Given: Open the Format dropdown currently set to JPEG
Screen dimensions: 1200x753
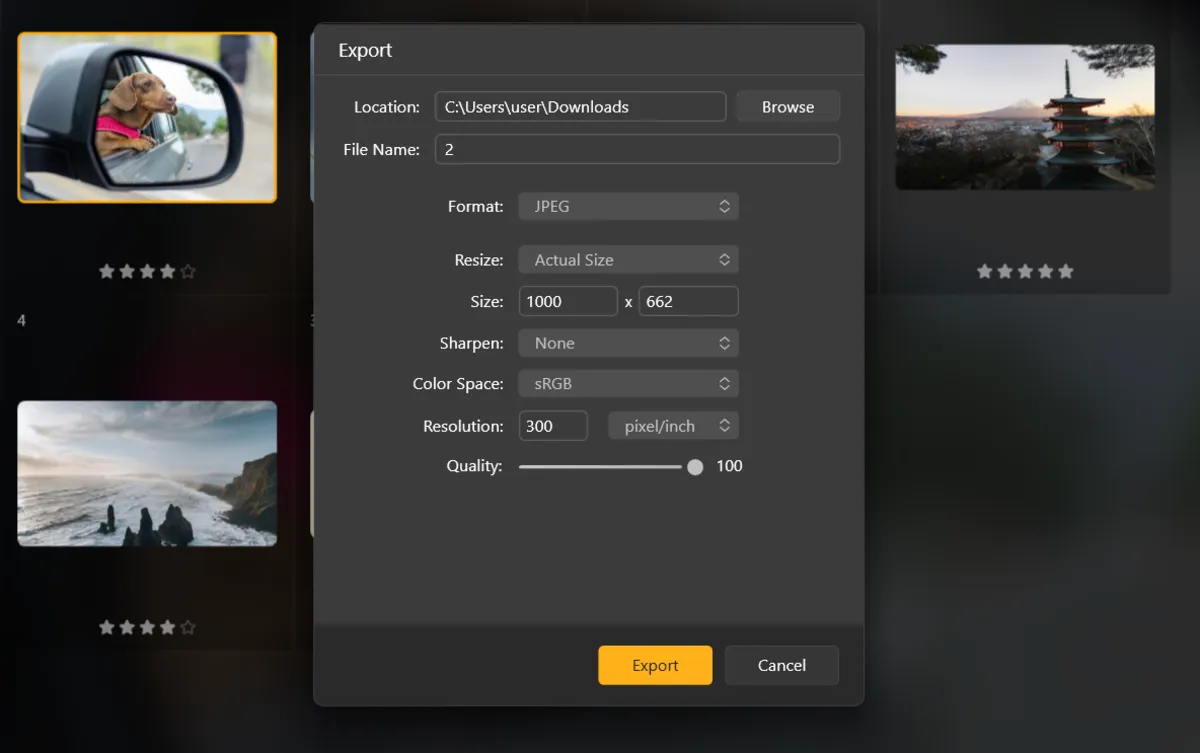Looking at the screenshot, I should click(x=628, y=206).
